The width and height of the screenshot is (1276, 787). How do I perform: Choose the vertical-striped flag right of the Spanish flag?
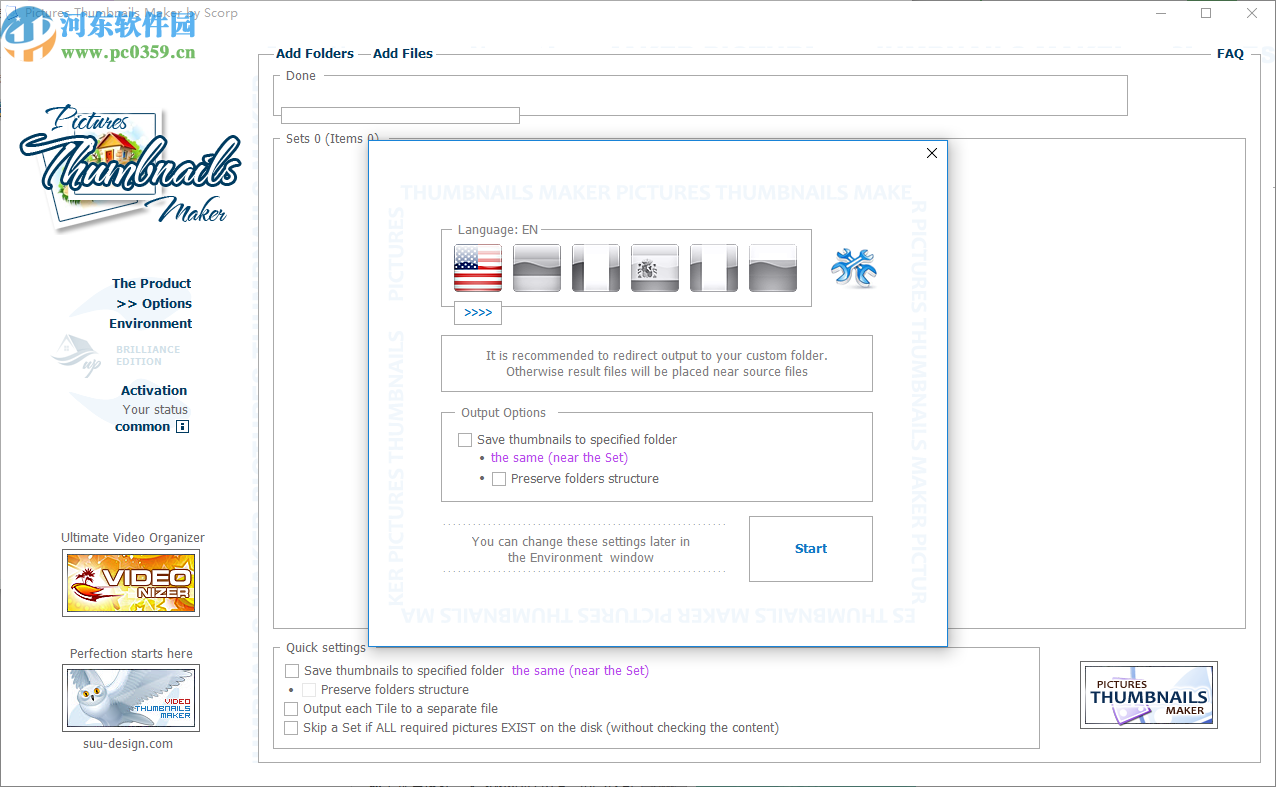pyautogui.click(x=714, y=268)
